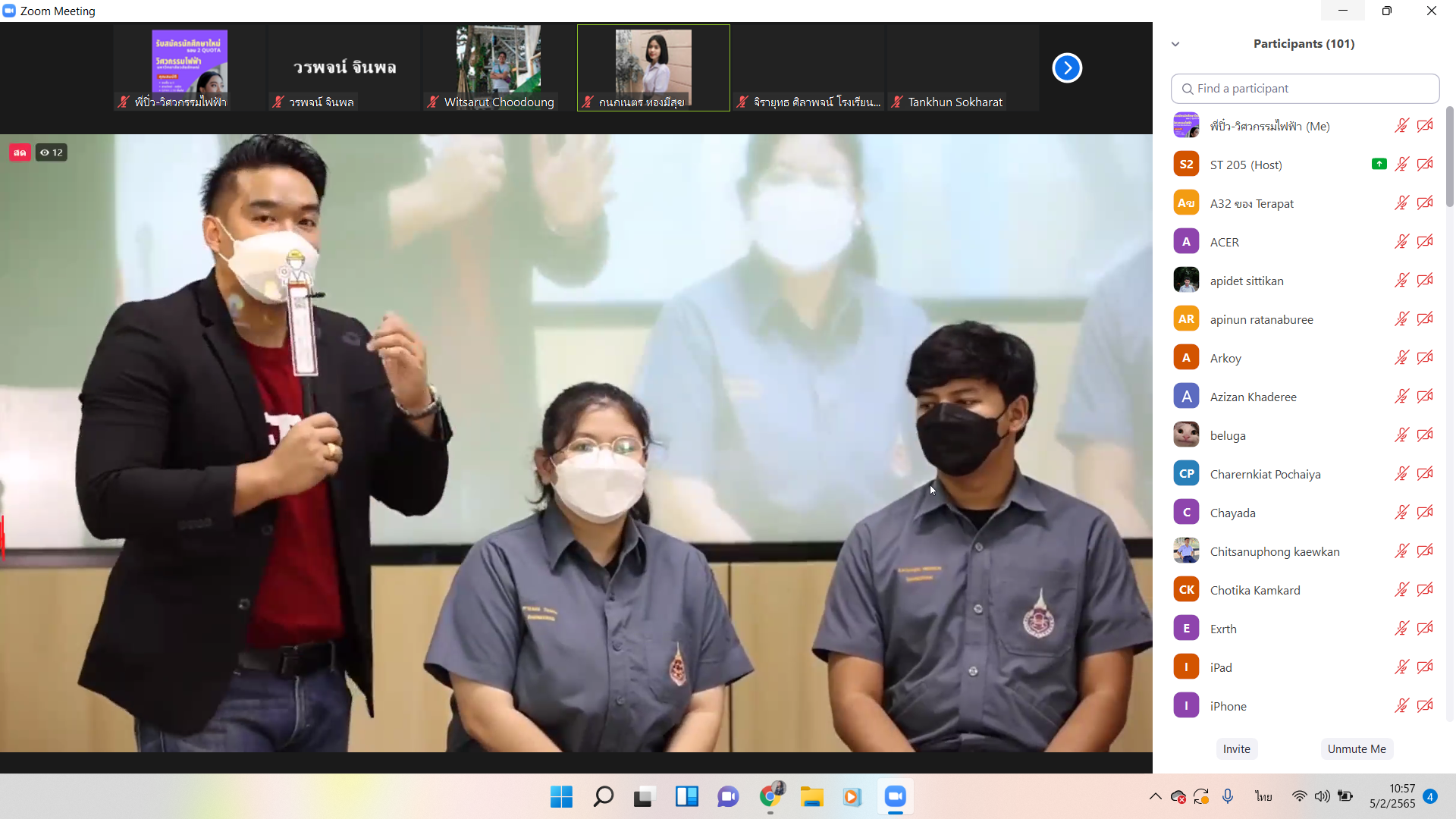
Task: Toggle mute icon for beluga participant
Action: 1401,435
